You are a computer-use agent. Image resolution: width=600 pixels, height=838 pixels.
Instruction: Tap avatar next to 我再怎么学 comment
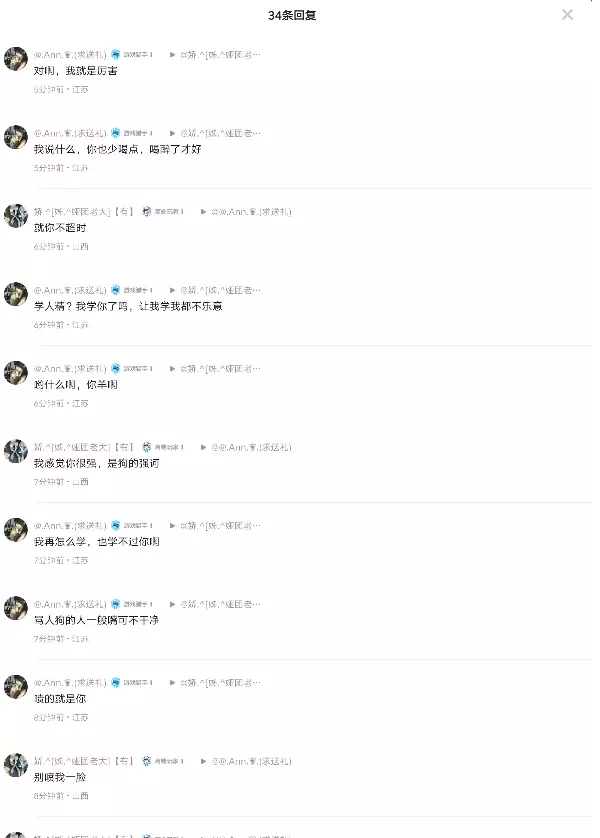click(15, 530)
